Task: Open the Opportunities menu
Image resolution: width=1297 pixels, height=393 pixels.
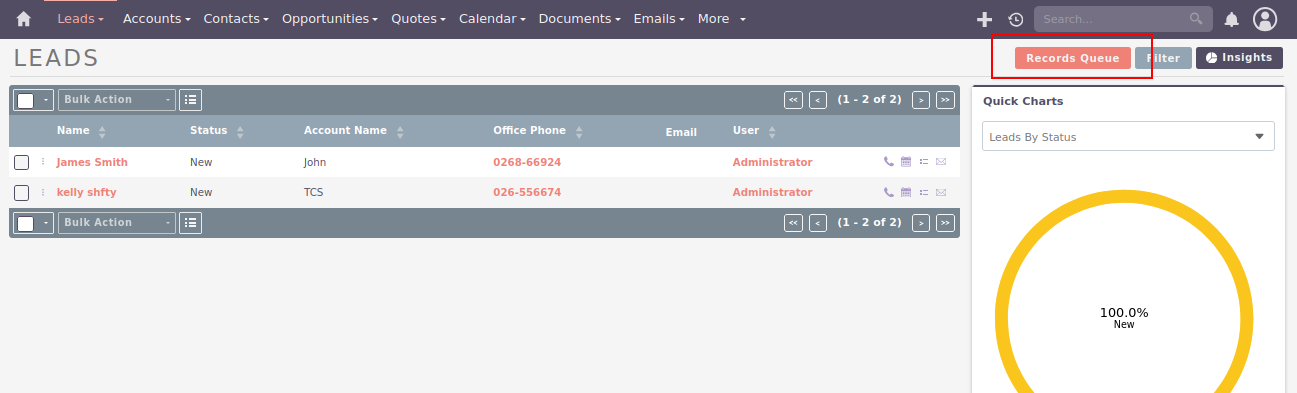Action: coord(330,19)
